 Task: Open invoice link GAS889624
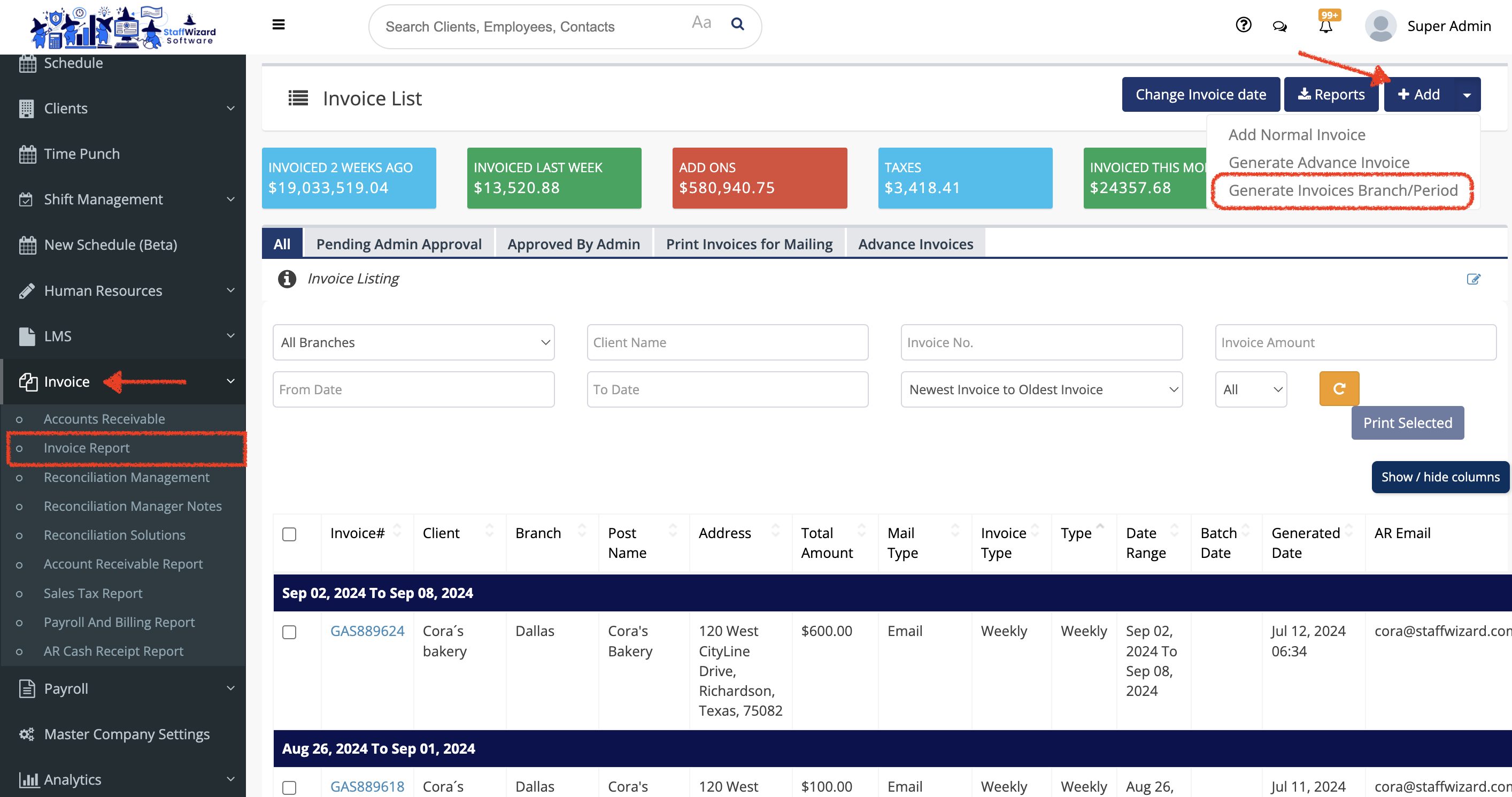click(x=367, y=631)
